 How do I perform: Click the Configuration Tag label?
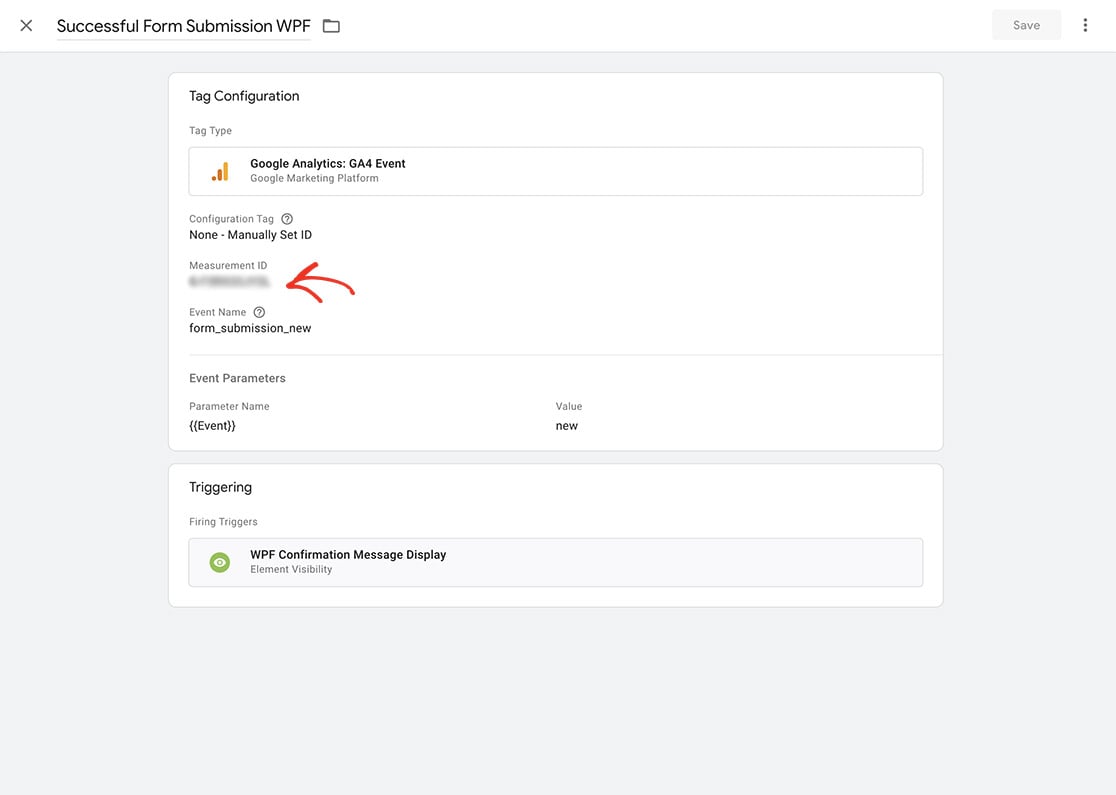(231, 219)
